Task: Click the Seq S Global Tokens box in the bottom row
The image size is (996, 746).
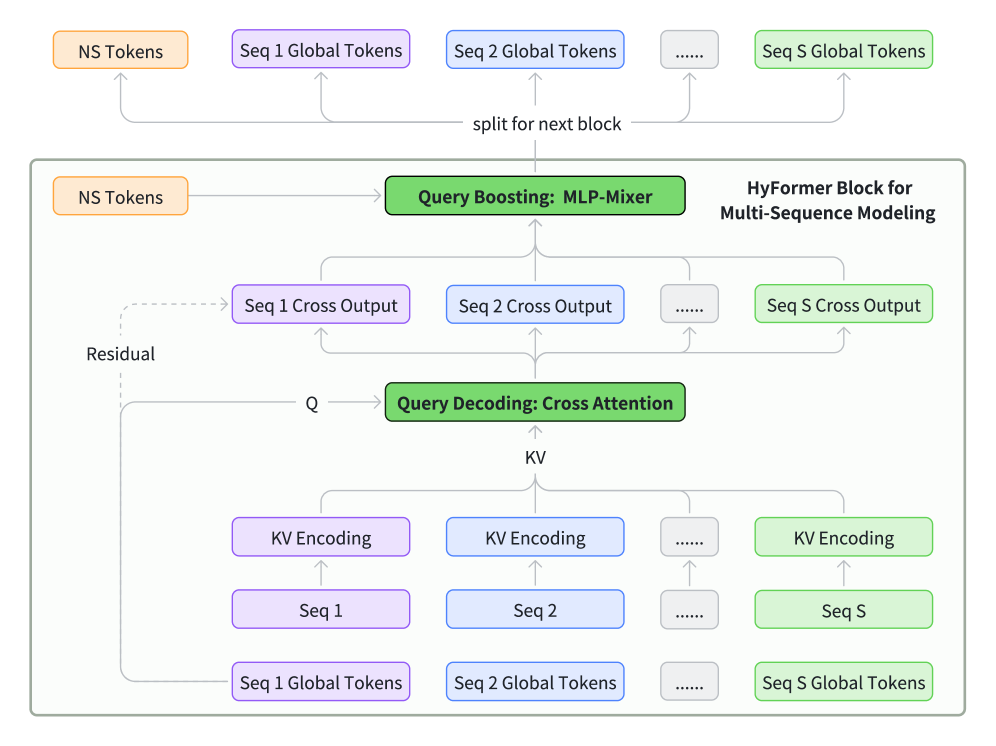Action: pyautogui.click(x=843, y=683)
